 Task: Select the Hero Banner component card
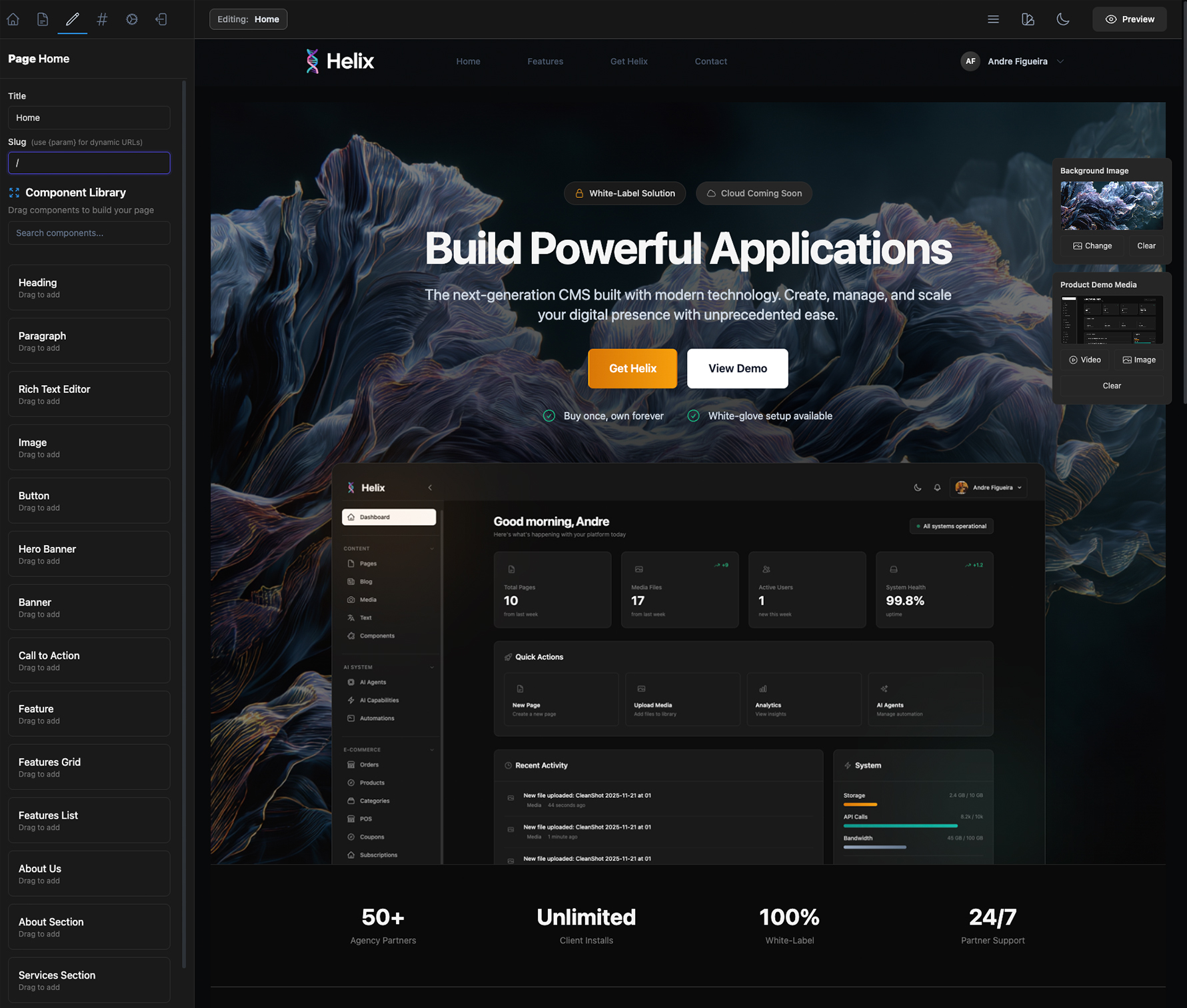[89, 554]
